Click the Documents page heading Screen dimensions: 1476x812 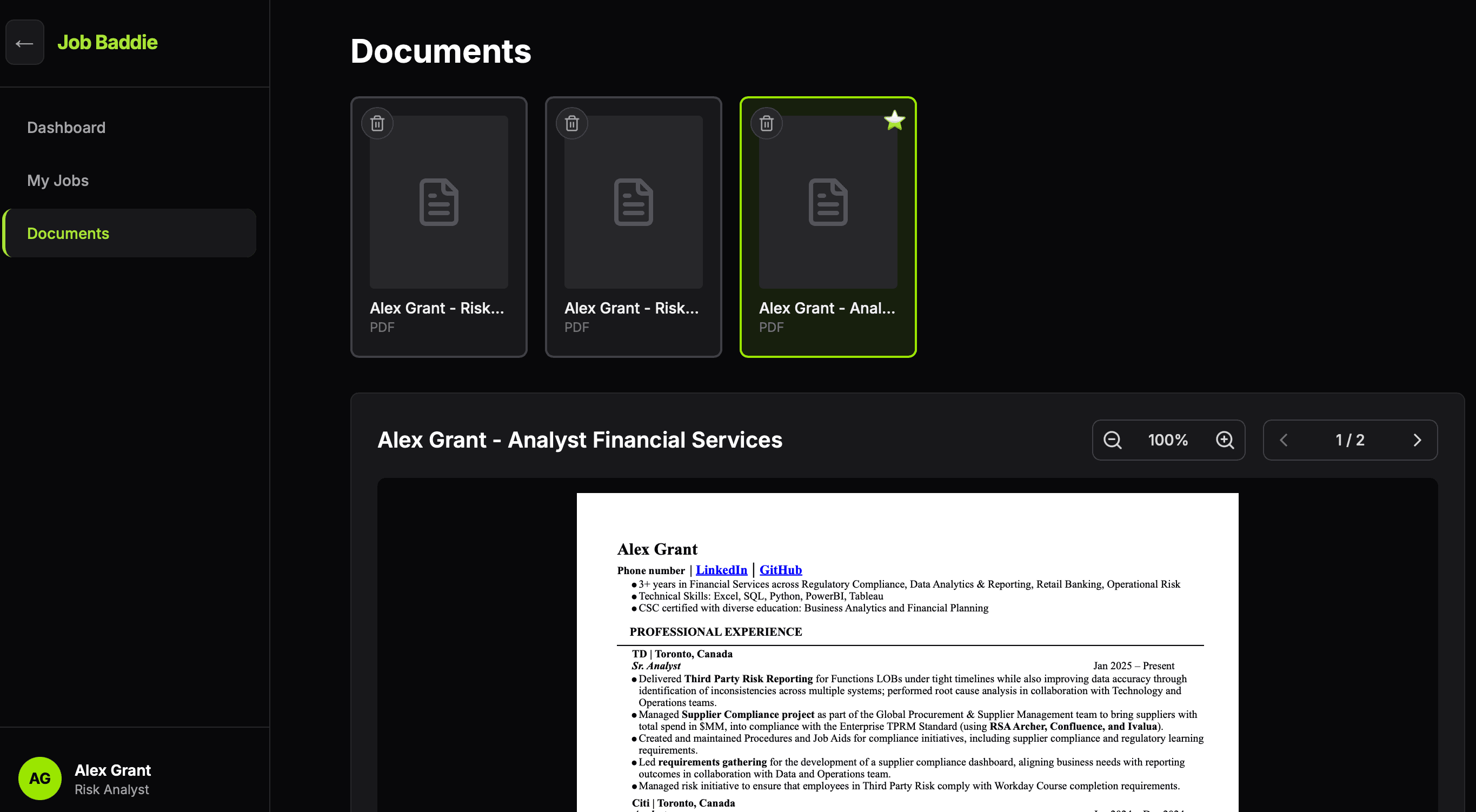441,51
